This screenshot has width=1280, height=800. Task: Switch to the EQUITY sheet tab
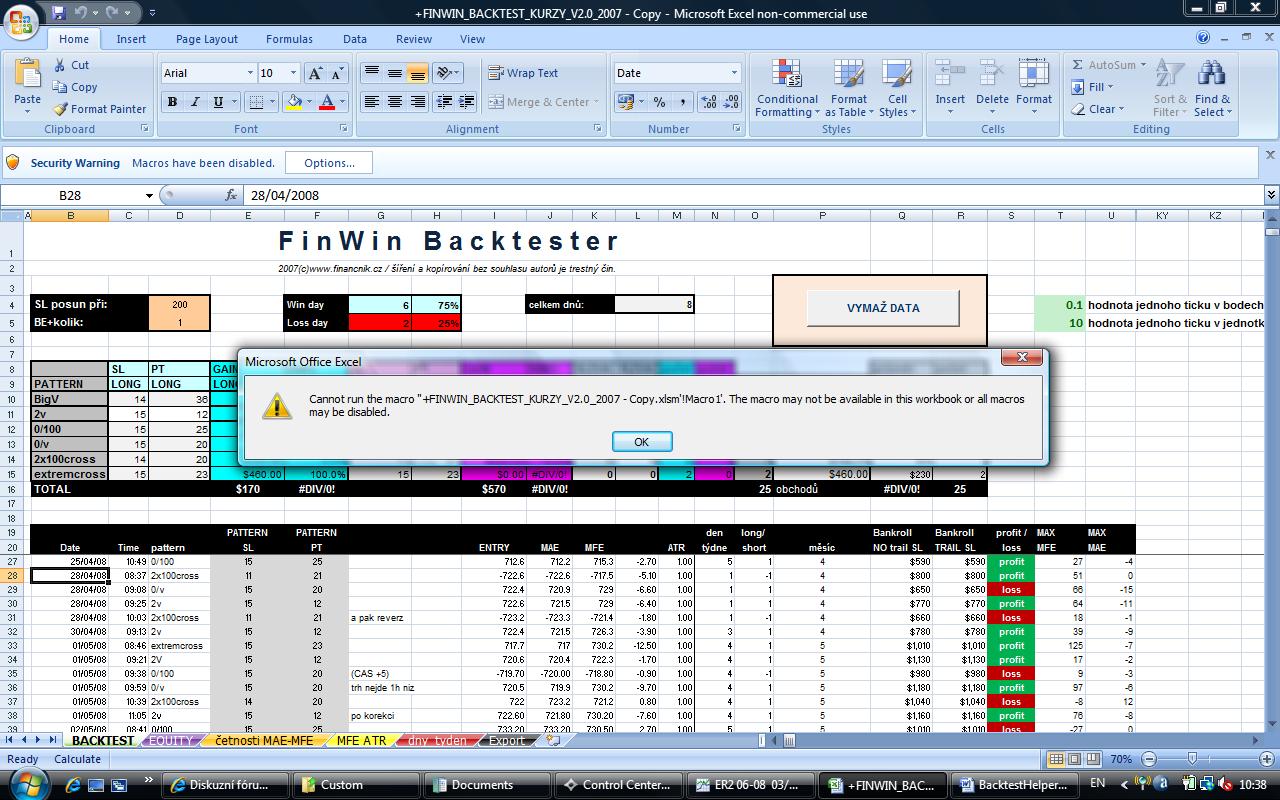coord(172,741)
